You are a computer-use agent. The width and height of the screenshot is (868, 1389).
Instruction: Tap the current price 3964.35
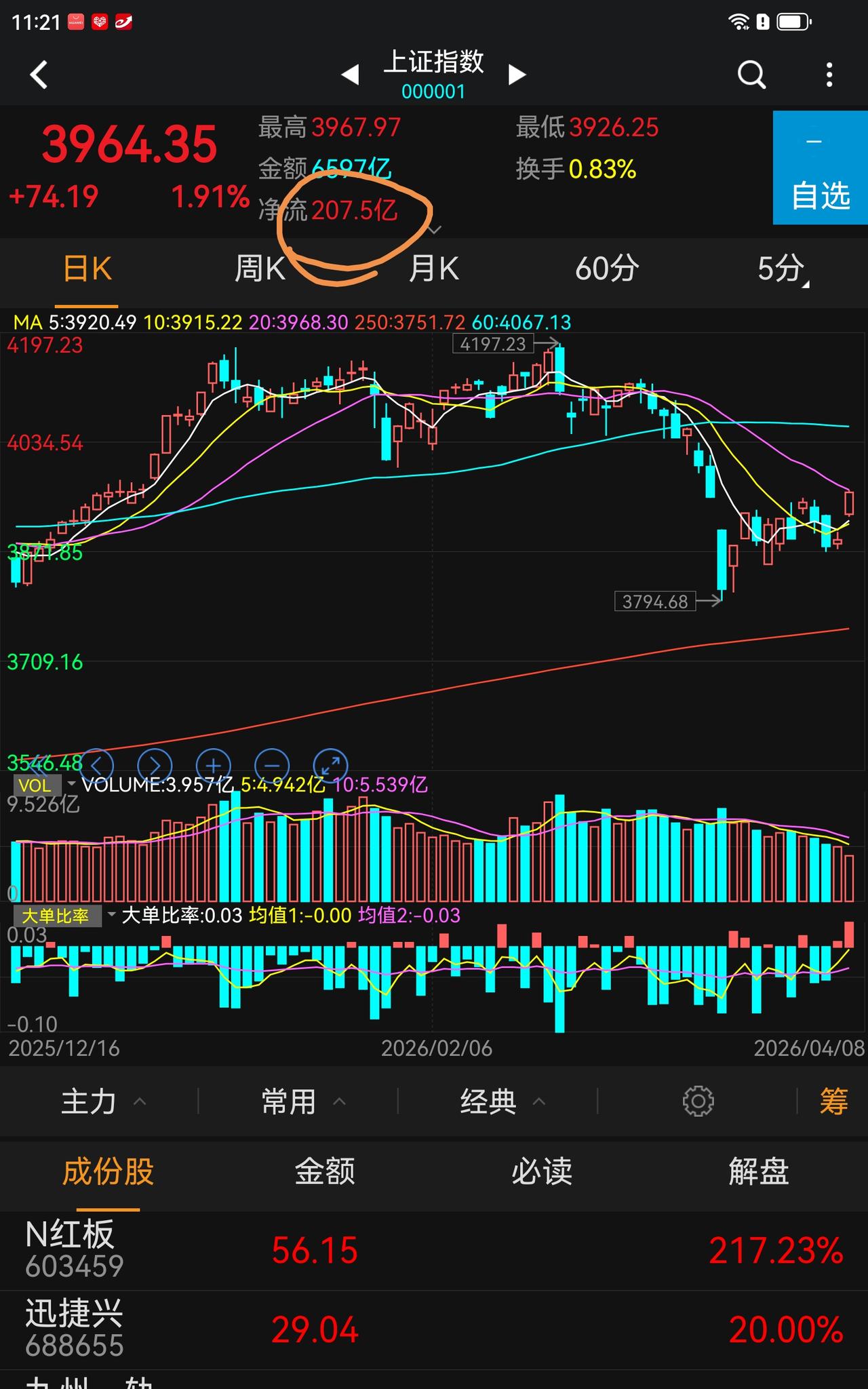pos(130,144)
